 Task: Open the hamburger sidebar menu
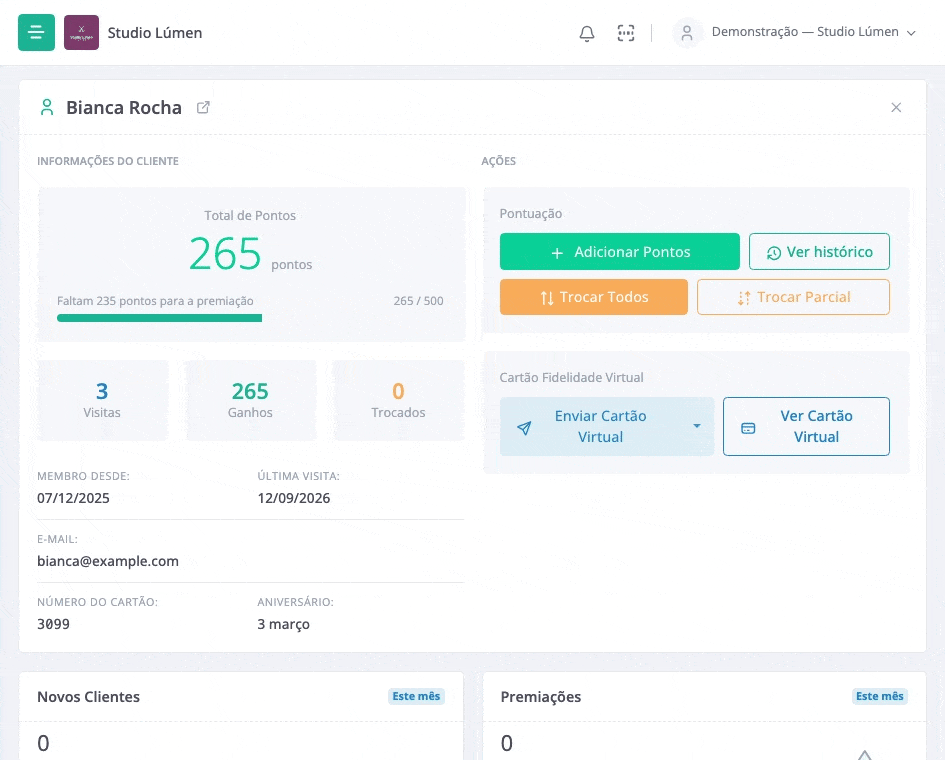pyautogui.click(x=36, y=33)
